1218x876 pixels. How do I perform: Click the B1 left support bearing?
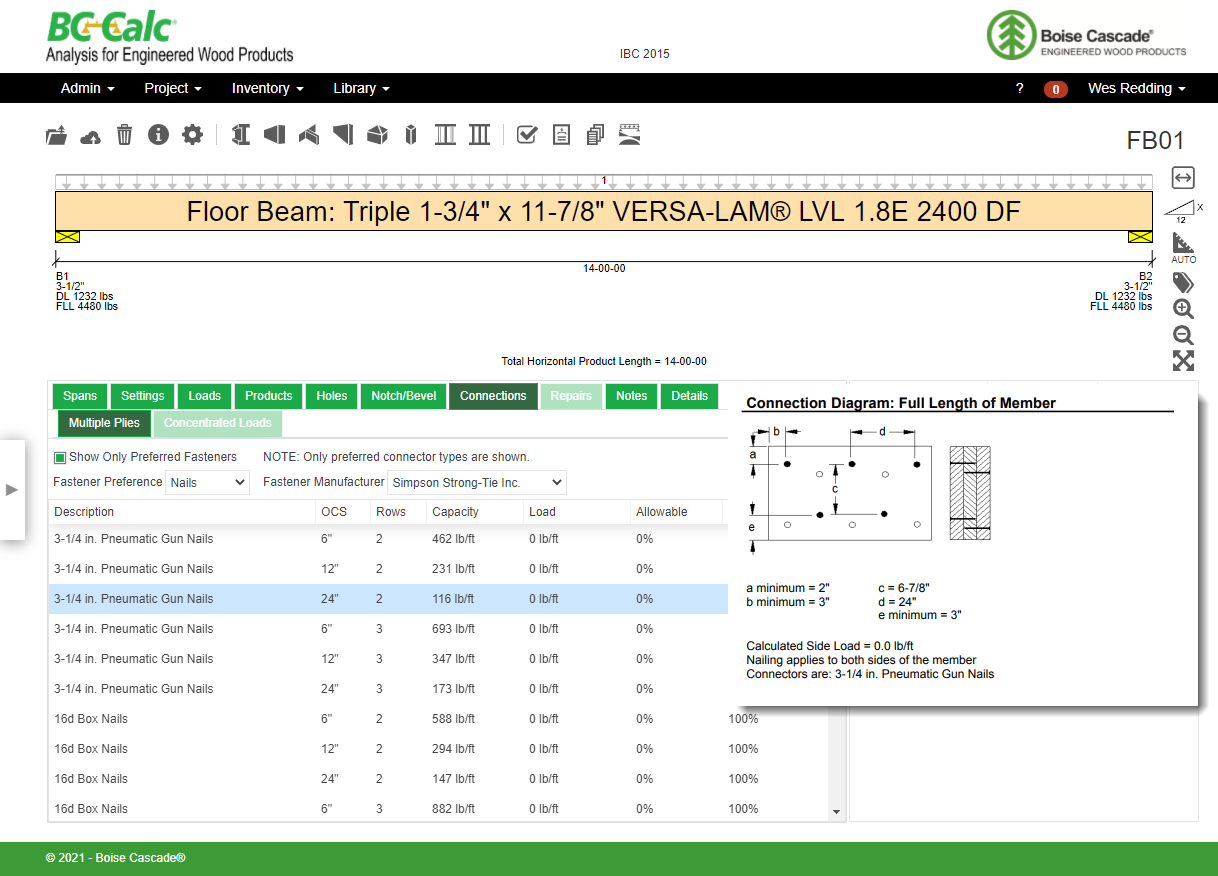[67, 237]
